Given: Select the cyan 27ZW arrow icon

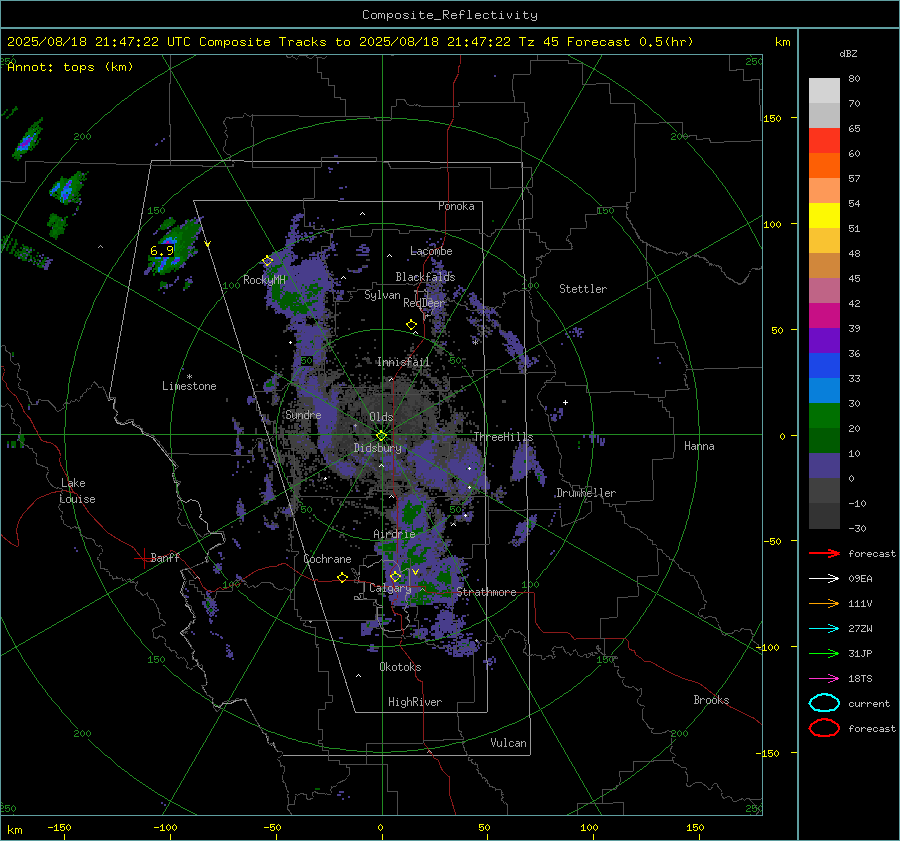Looking at the screenshot, I should click(824, 629).
